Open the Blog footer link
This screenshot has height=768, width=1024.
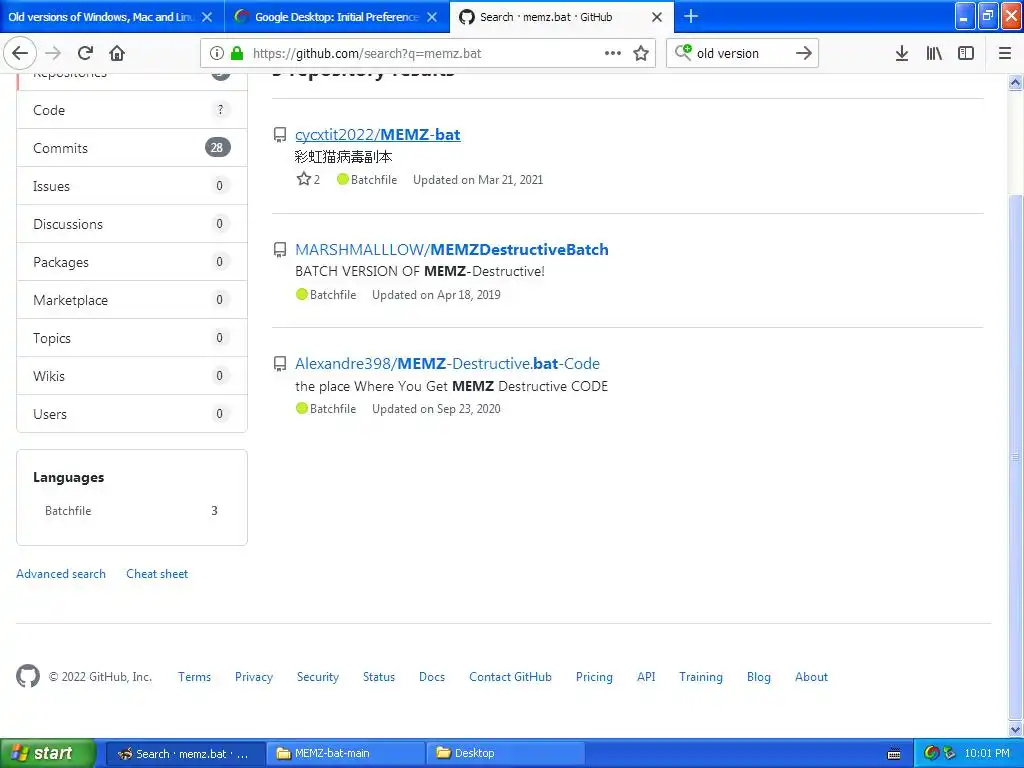tap(759, 677)
